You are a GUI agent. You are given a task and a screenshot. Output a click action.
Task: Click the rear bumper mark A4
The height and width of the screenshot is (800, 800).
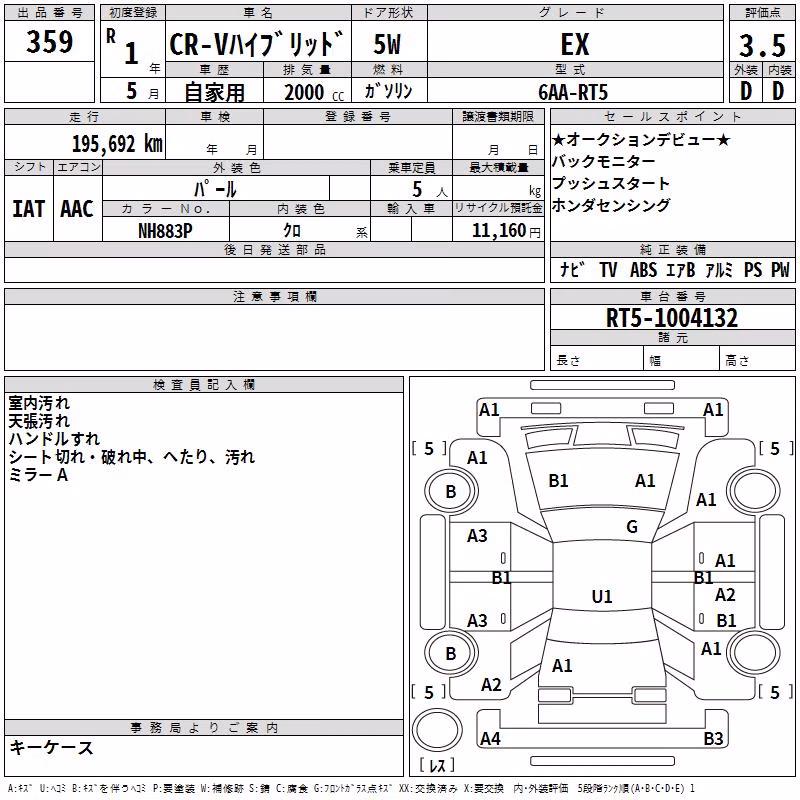click(x=490, y=738)
